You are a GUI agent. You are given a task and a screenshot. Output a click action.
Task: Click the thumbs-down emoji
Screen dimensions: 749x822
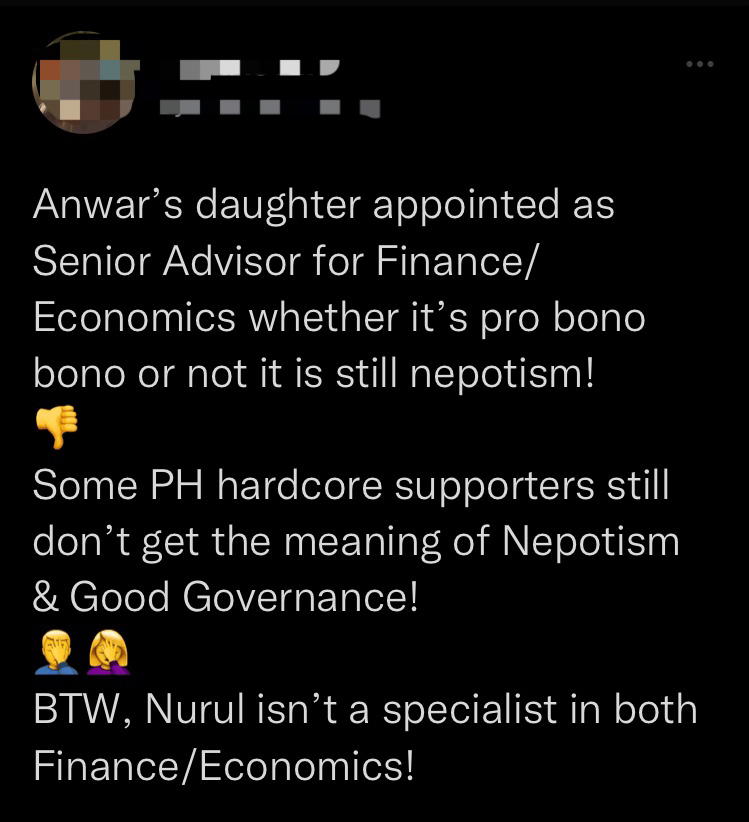pos(57,426)
